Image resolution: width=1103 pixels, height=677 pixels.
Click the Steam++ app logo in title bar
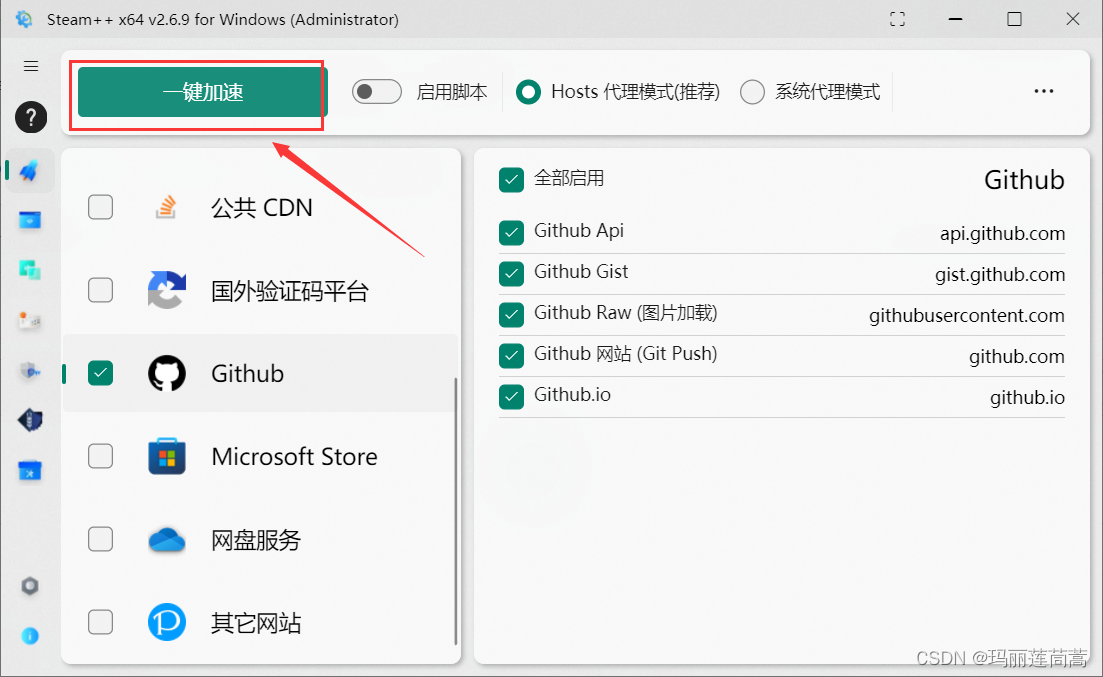24,19
